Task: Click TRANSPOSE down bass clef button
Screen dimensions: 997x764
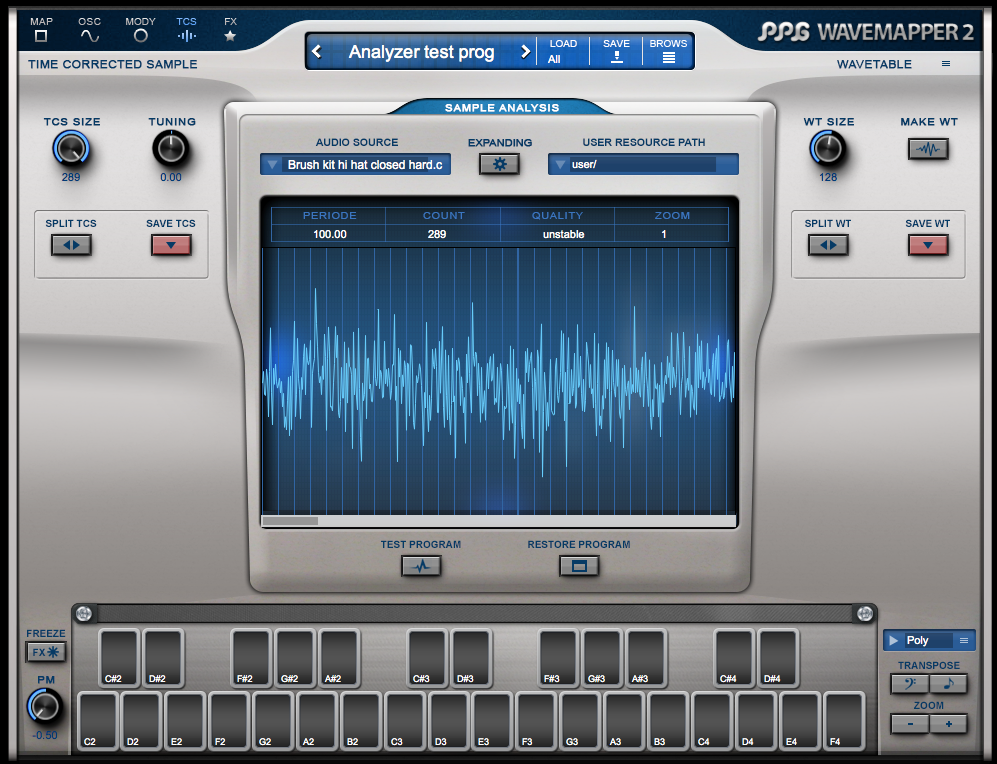Action: (910, 684)
